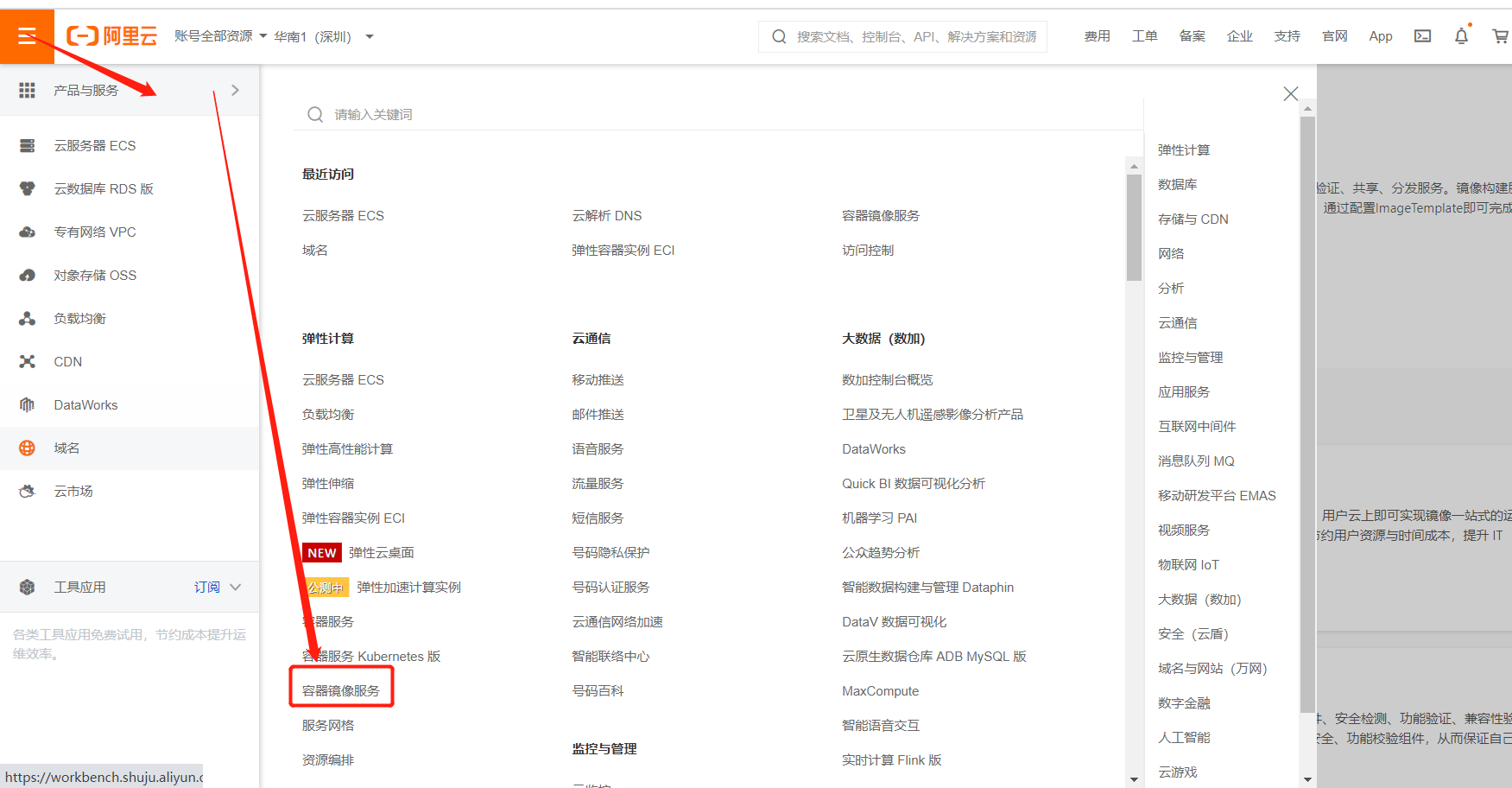Open 机器学习 PAI link
The image size is (1512, 788).
(x=880, y=518)
